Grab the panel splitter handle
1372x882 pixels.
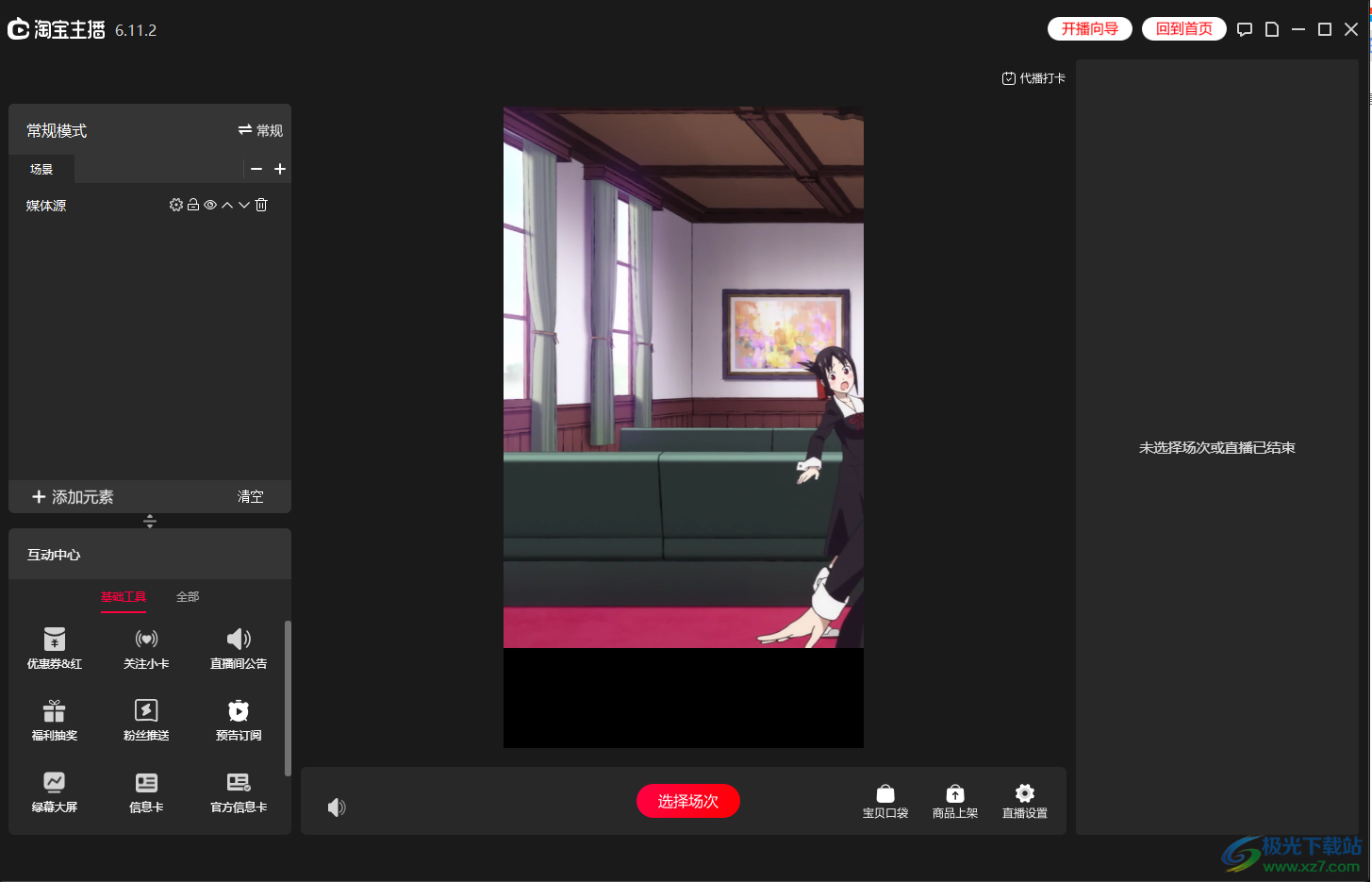click(150, 521)
